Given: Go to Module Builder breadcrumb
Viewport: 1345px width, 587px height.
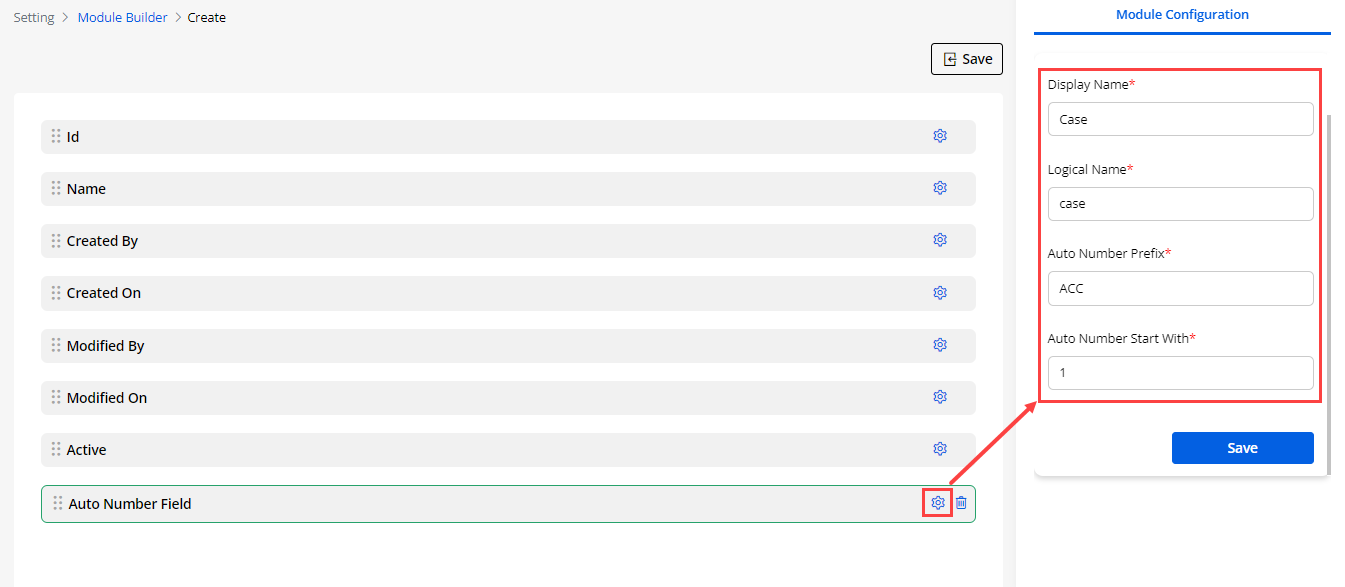Looking at the screenshot, I should pos(123,17).
